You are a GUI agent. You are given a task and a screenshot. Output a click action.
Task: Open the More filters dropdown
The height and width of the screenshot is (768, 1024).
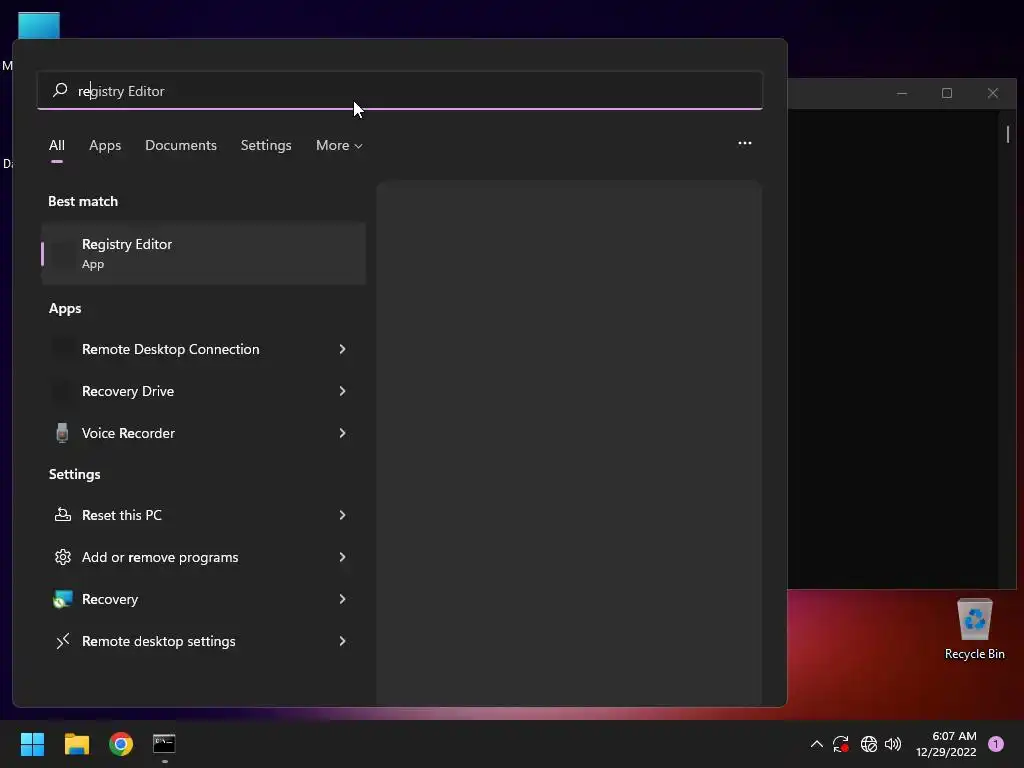339,145
